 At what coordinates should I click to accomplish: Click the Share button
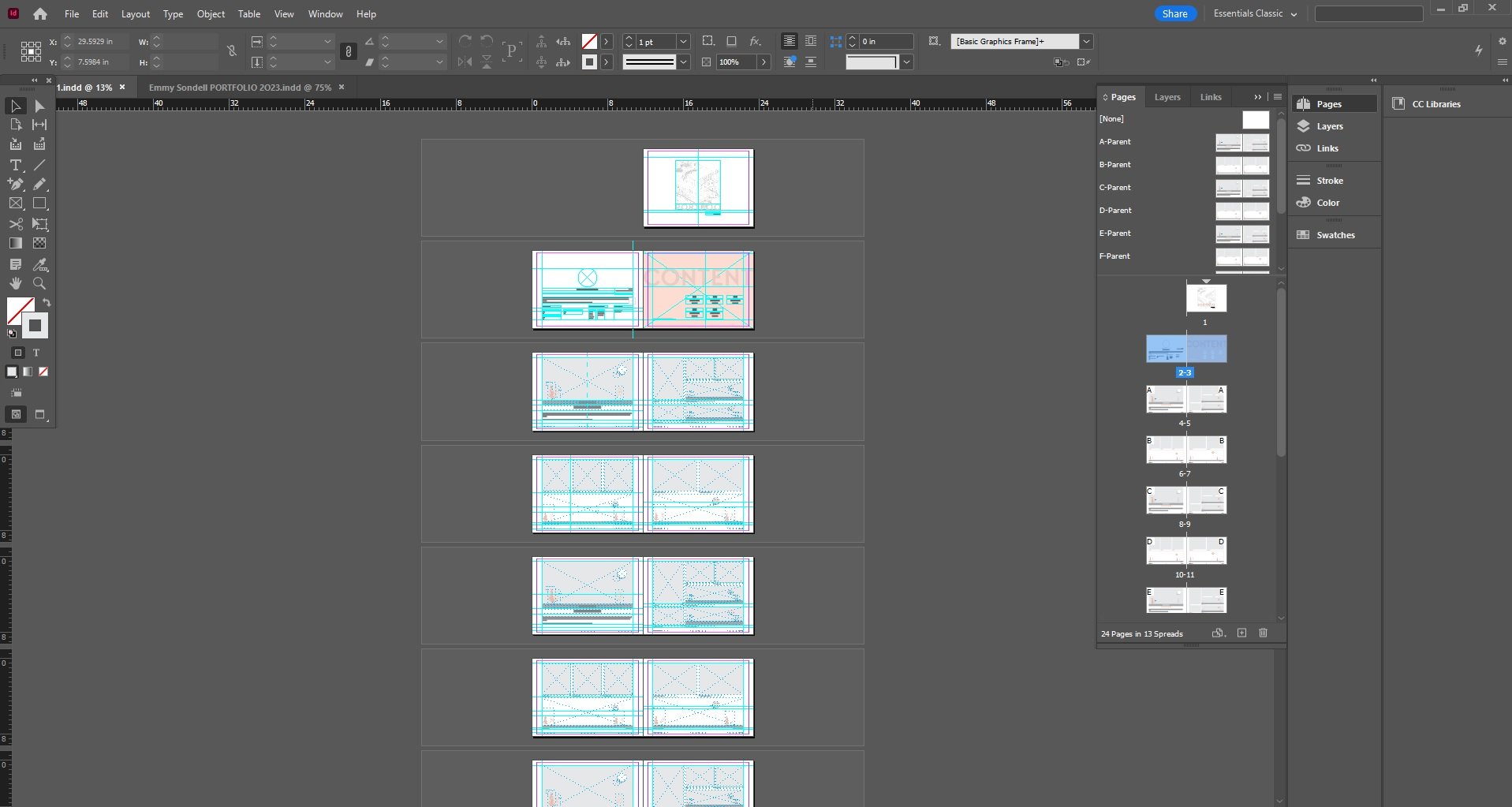click(1174, 13)
